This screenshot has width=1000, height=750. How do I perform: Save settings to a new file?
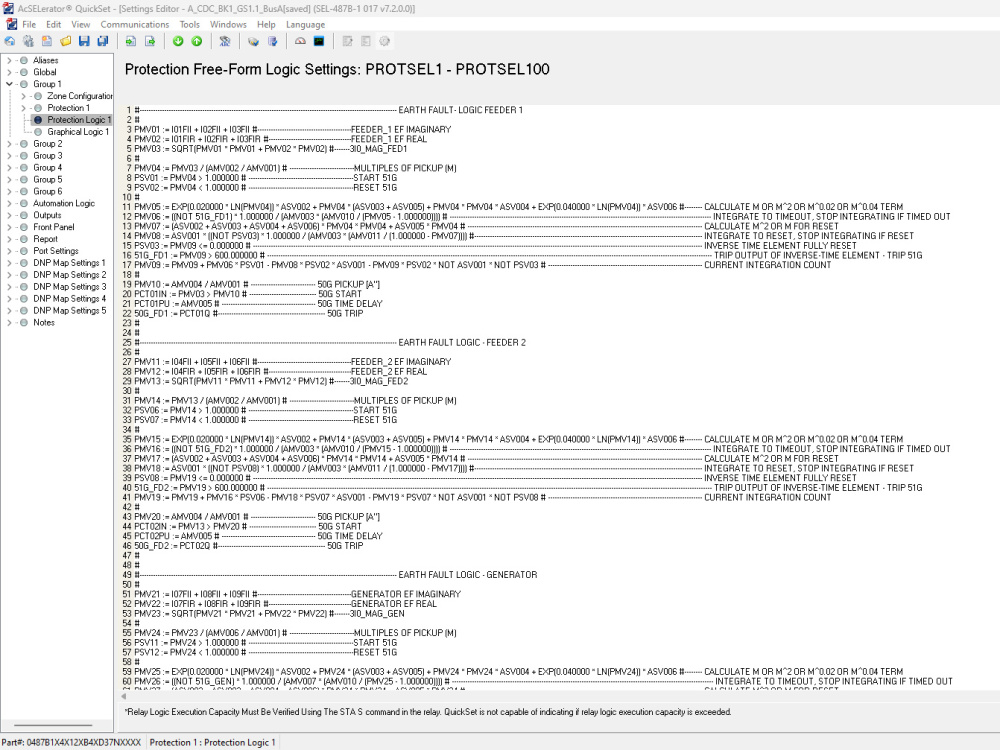click(x=103, y=41)
